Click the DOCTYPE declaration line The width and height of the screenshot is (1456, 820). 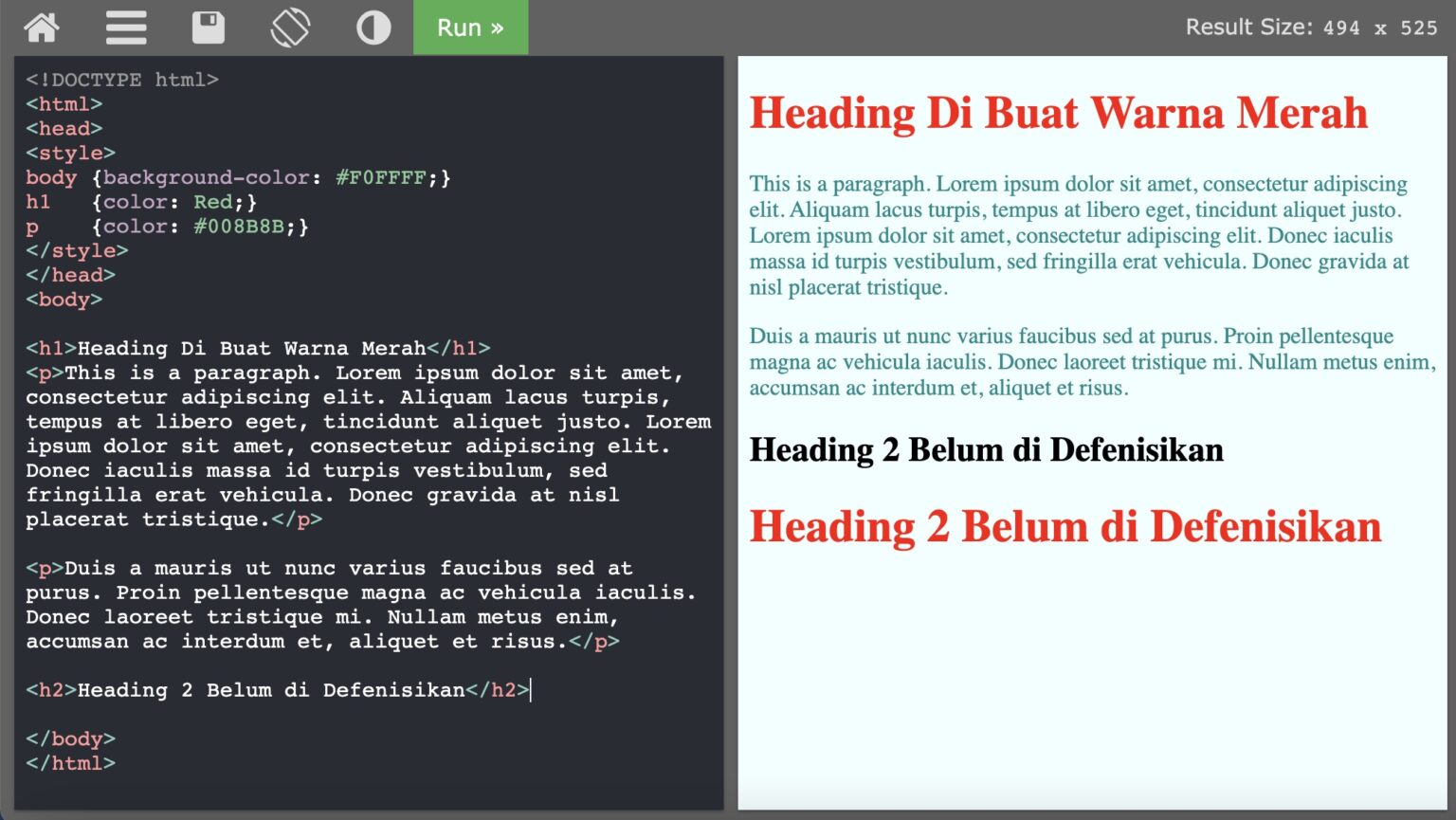click(x=121, y=80)
